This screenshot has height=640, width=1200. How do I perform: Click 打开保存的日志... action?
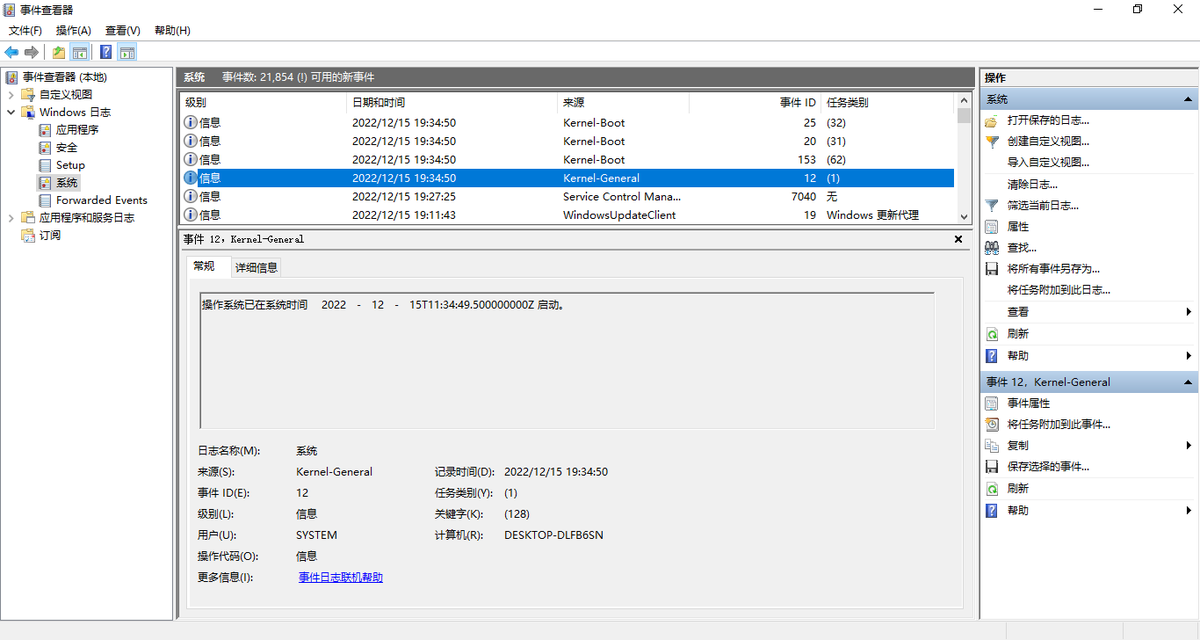coord(1048,120)
